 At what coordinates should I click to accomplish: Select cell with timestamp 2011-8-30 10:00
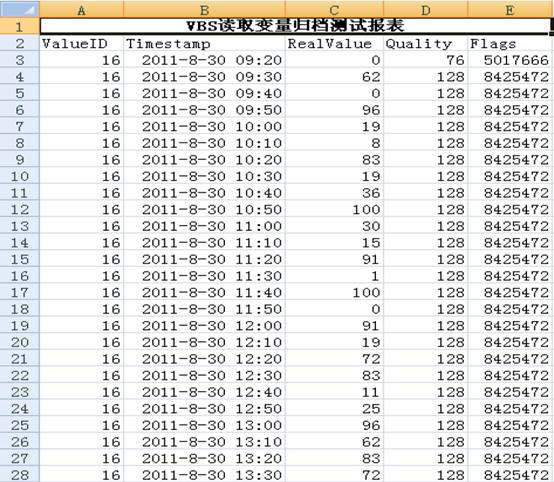(205, 127)
